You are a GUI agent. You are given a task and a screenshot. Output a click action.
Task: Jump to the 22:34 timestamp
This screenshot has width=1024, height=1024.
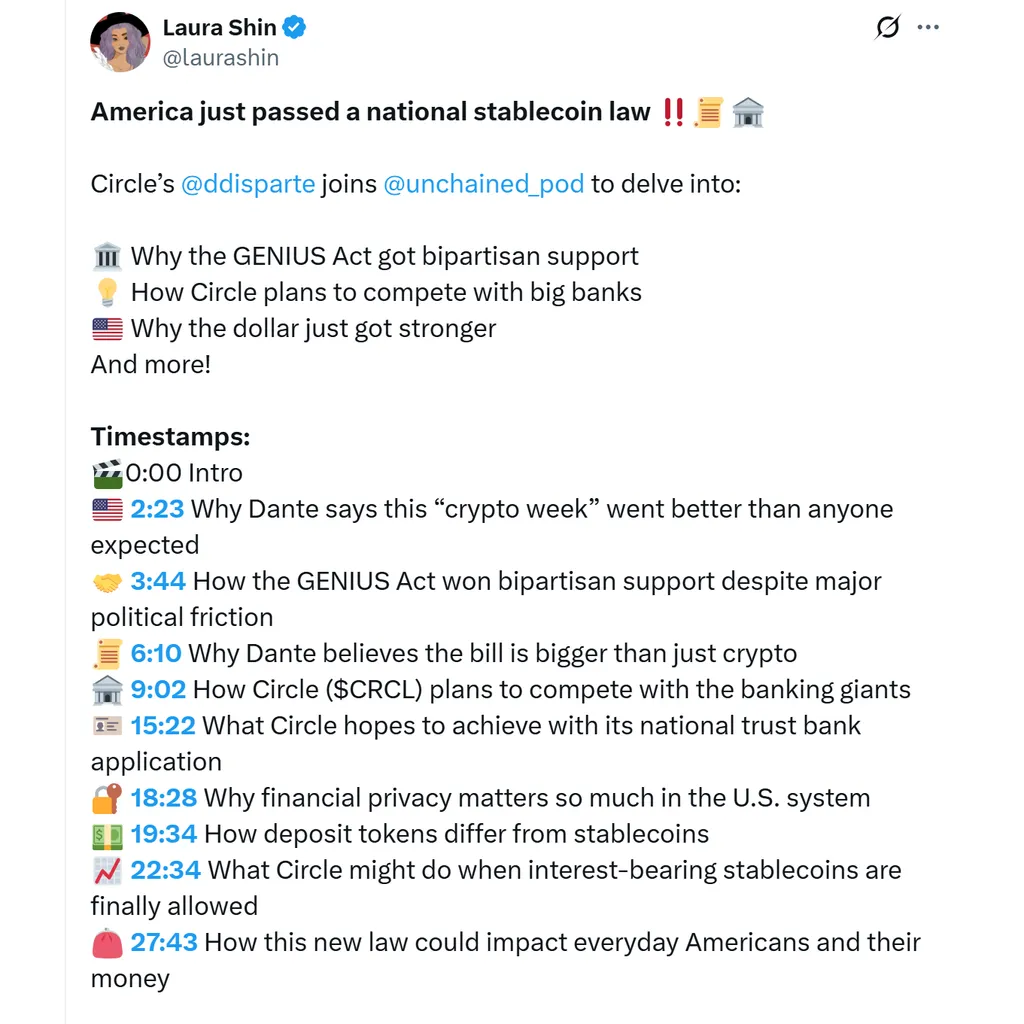pyautogui.click(x=166, y=870)
